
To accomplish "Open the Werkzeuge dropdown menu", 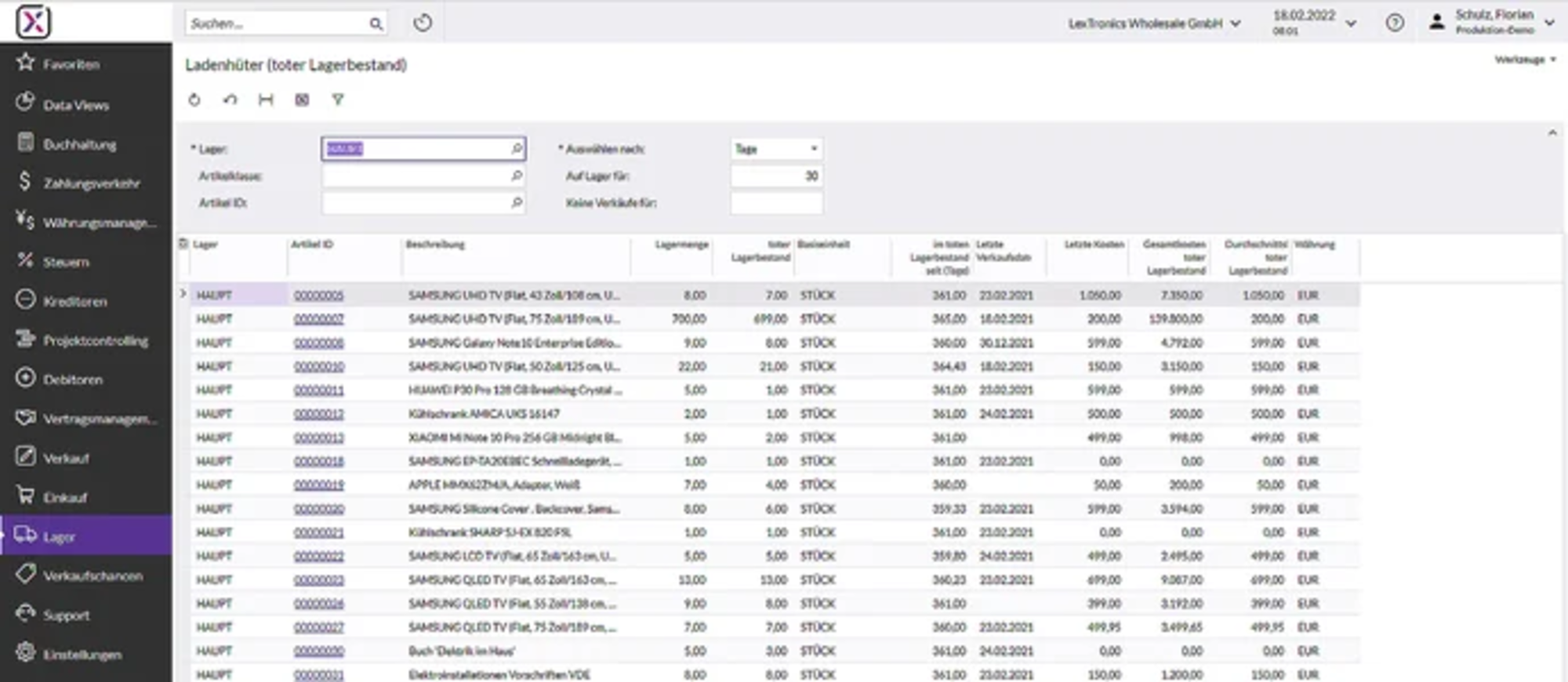I will pos(1525,60).
